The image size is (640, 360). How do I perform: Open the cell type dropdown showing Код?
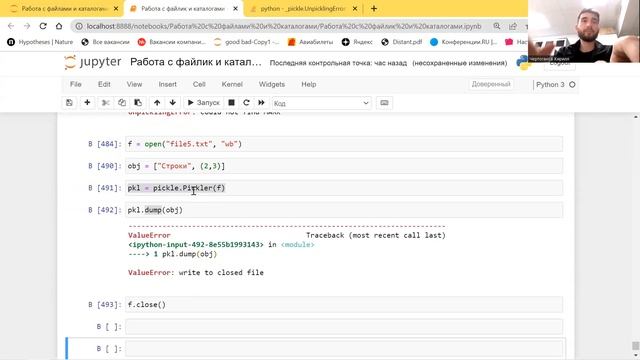(x=322, y=103)
